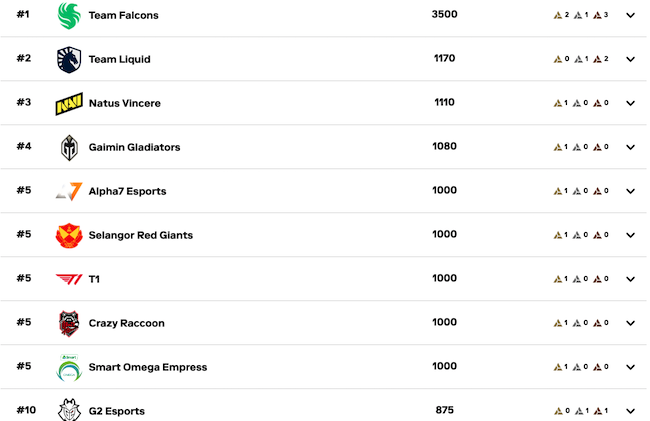Expand the Natus Vincere row chevron
Screen dimensions: 650x421
pyautogui.click(x=630, y=104)
